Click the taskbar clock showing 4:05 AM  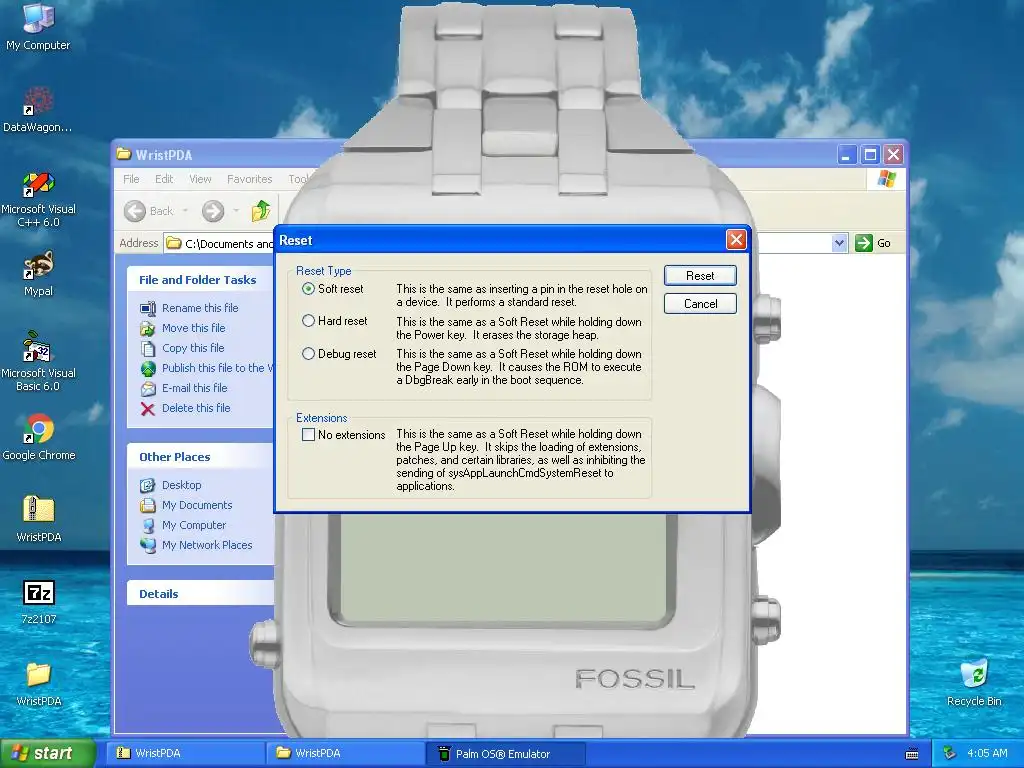tap(987, 753)
